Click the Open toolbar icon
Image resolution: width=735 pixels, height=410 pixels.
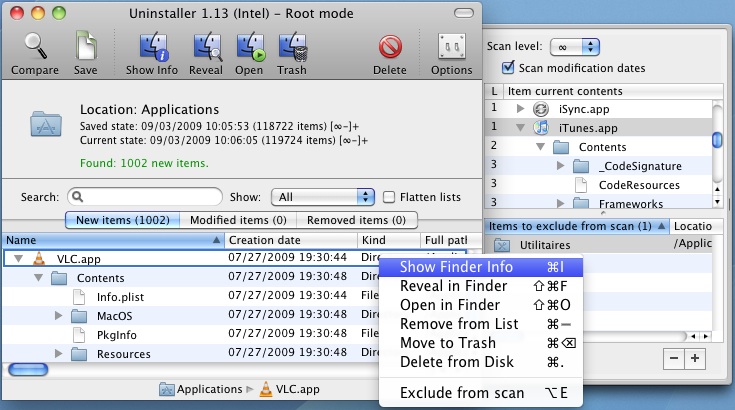tap(249, 46)
